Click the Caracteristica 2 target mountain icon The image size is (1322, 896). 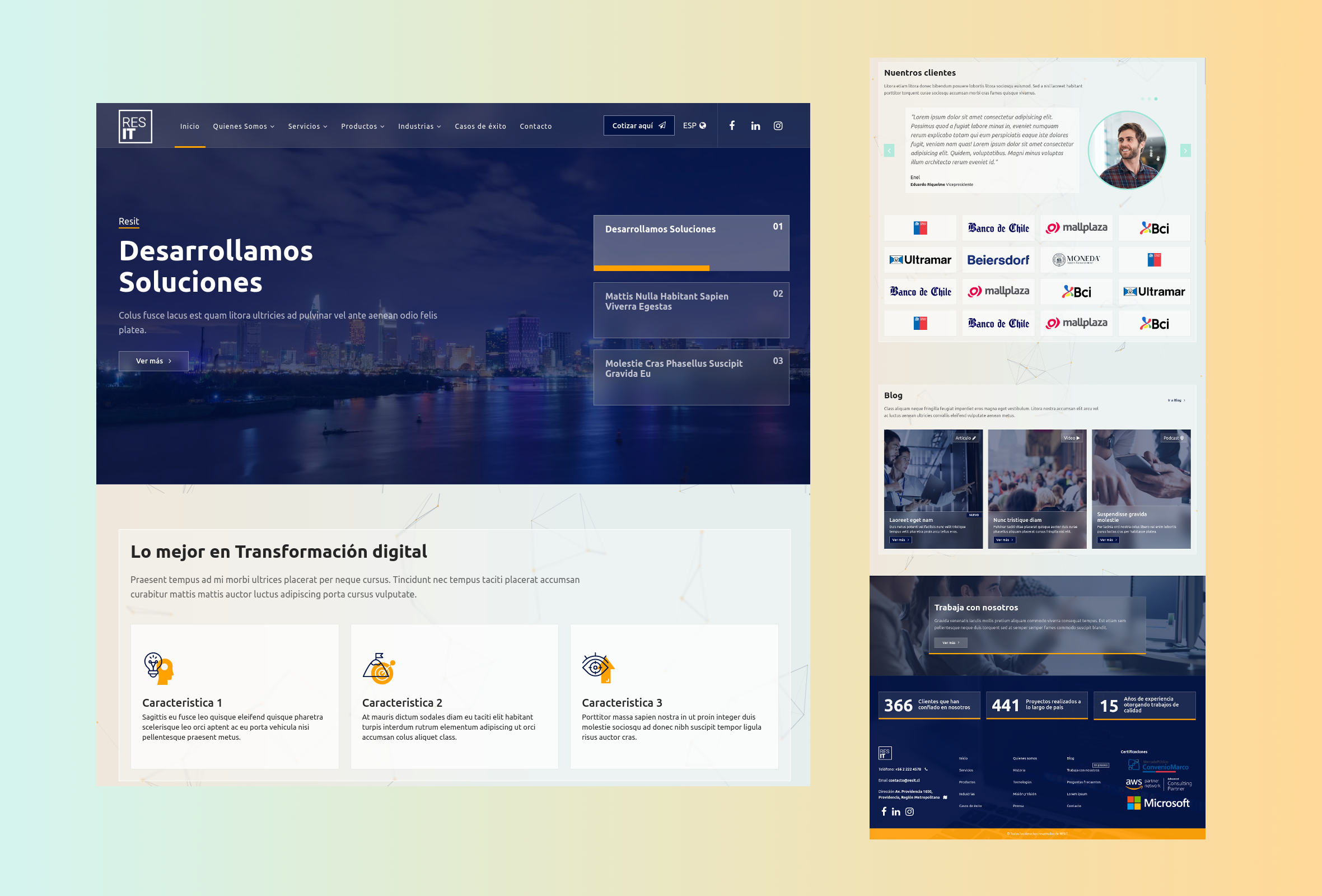coord(379,668)
